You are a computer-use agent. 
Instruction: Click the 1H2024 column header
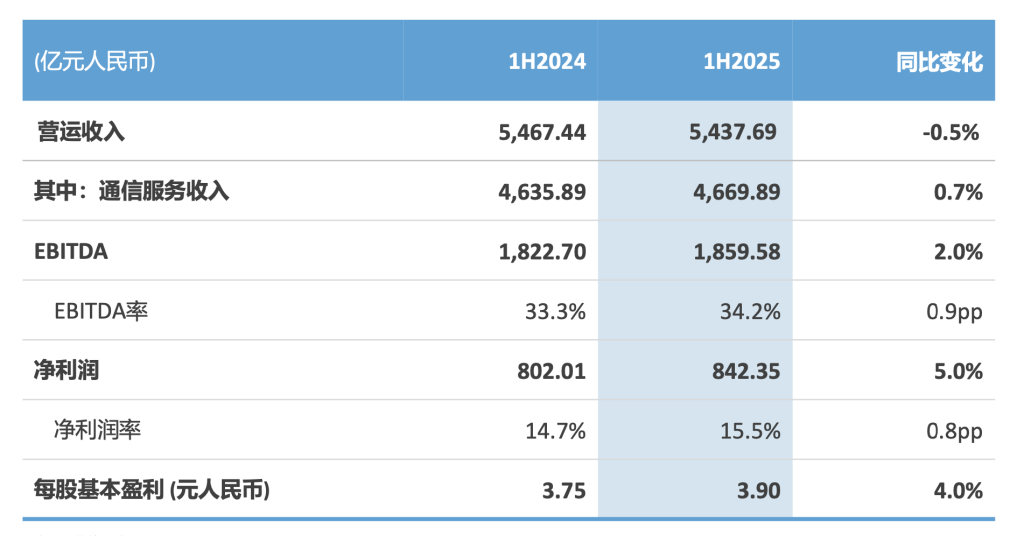[x=546, y=62]
